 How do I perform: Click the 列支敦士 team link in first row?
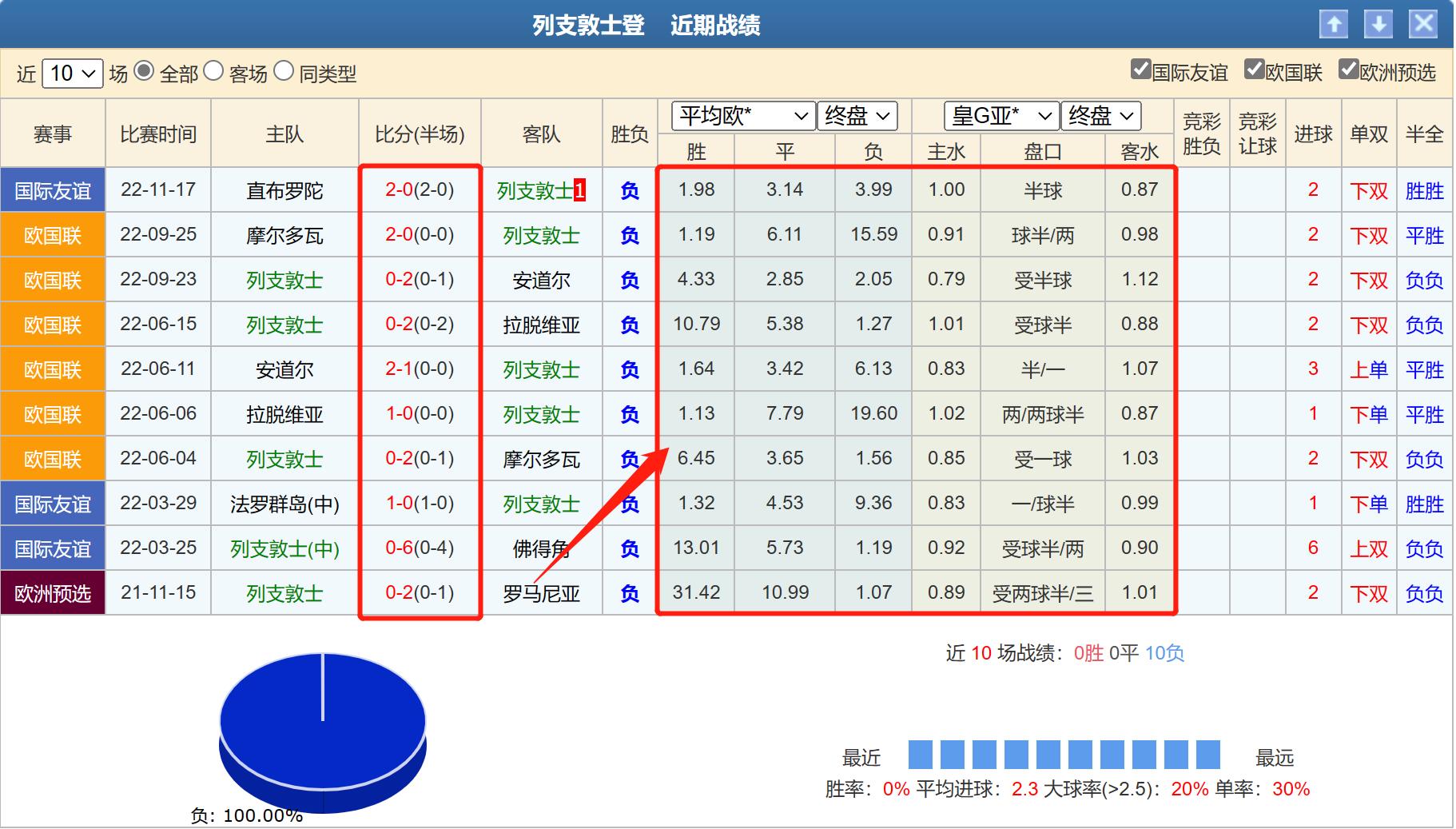(x=534, y=190)
